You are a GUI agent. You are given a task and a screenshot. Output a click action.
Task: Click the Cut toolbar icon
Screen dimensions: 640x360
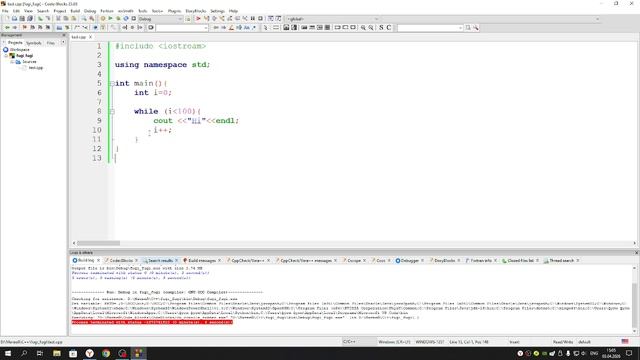pyautogui.click(x=58, y=19)
